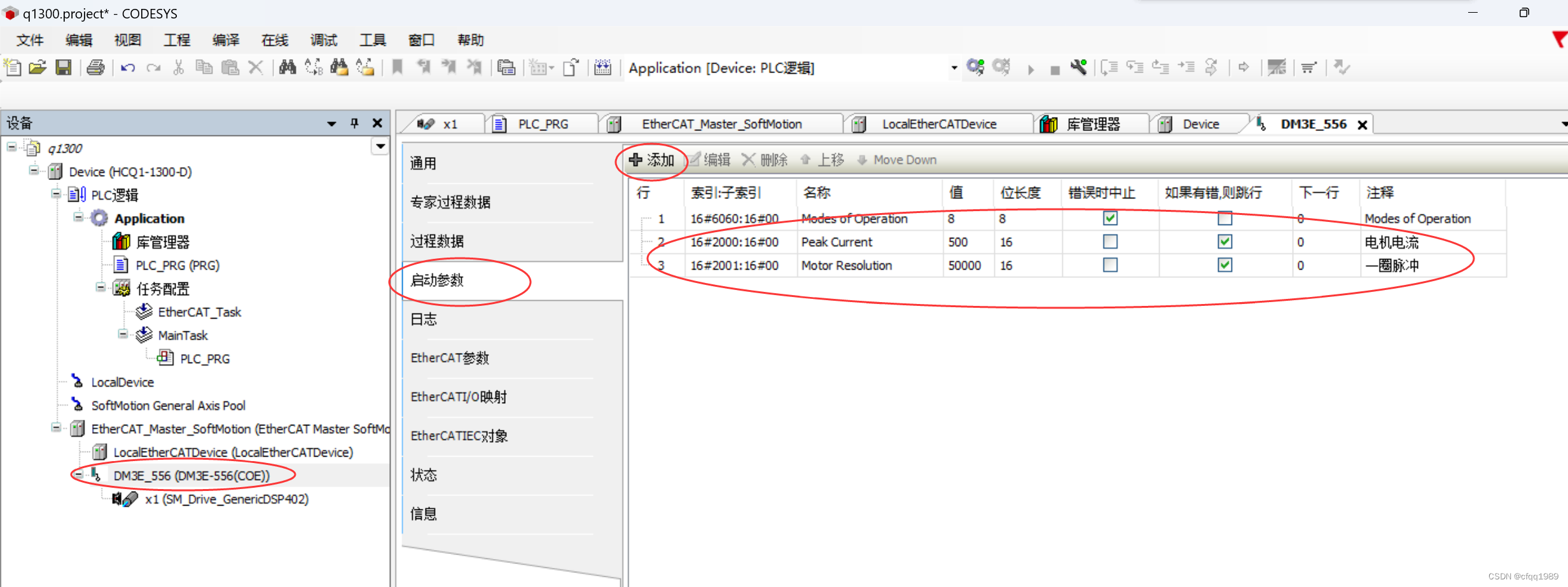Screen dimensions: 1568x587
Task: Click the Login gear icon
Action: tap(976, 67)
